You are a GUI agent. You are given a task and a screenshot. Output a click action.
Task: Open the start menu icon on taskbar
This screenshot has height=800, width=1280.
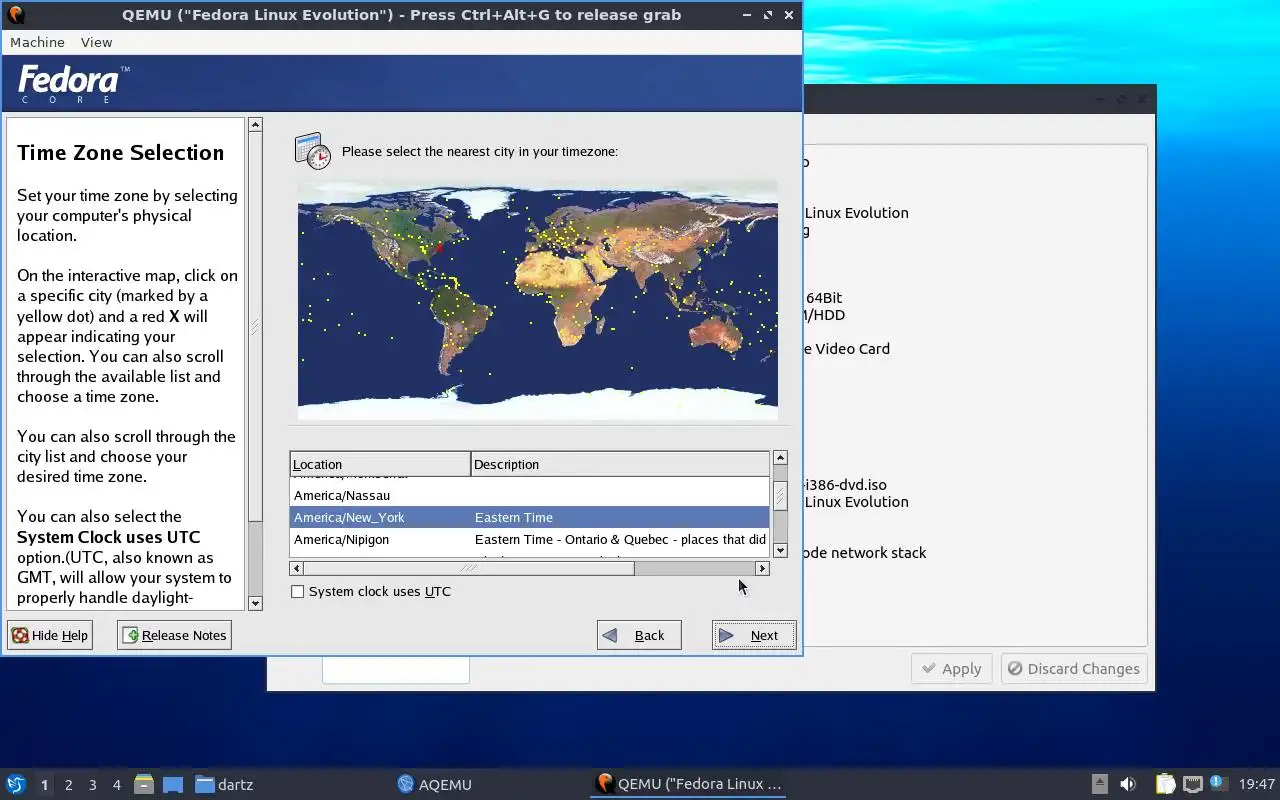click(15, 784)
